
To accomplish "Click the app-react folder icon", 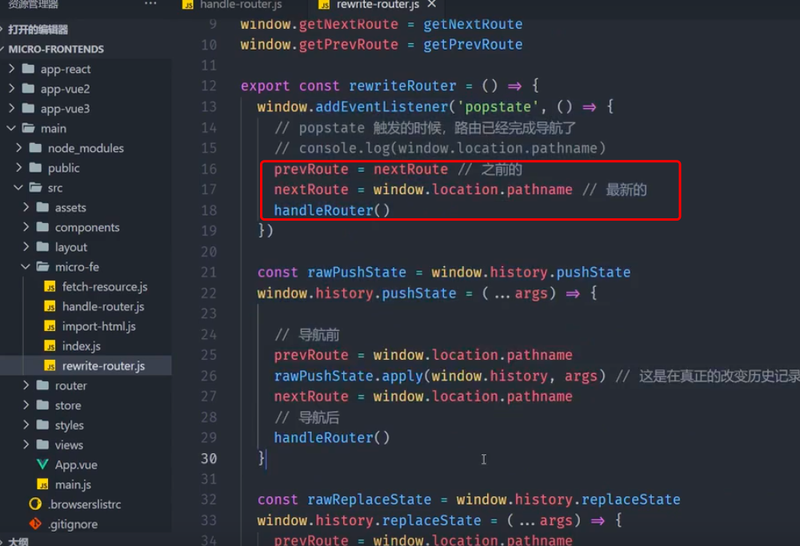I will (29, 68).
